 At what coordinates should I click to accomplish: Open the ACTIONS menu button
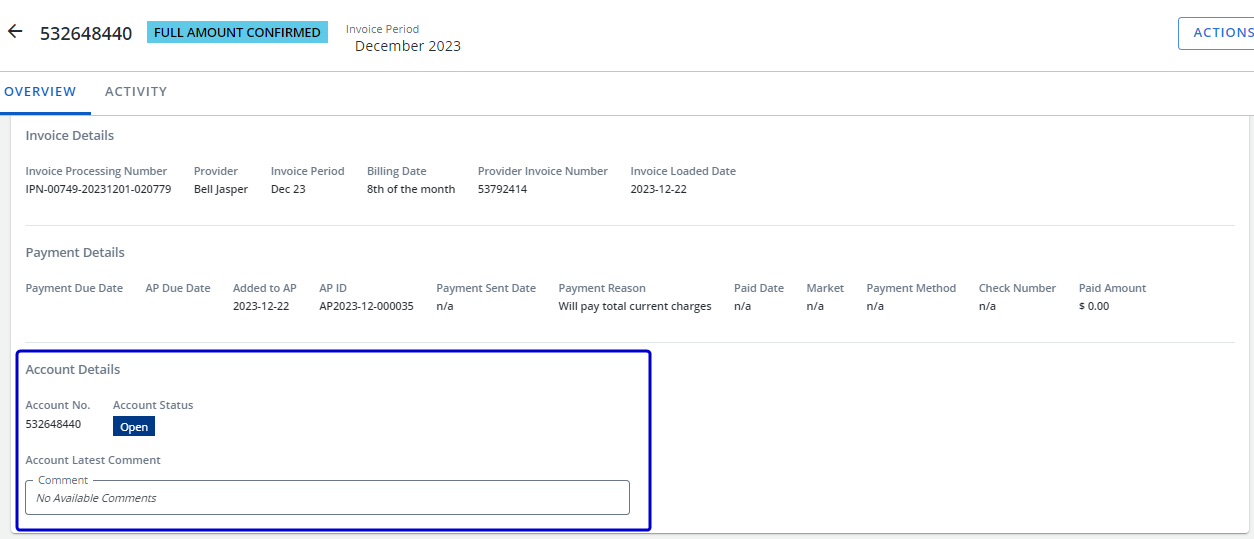coord(1216,33)
